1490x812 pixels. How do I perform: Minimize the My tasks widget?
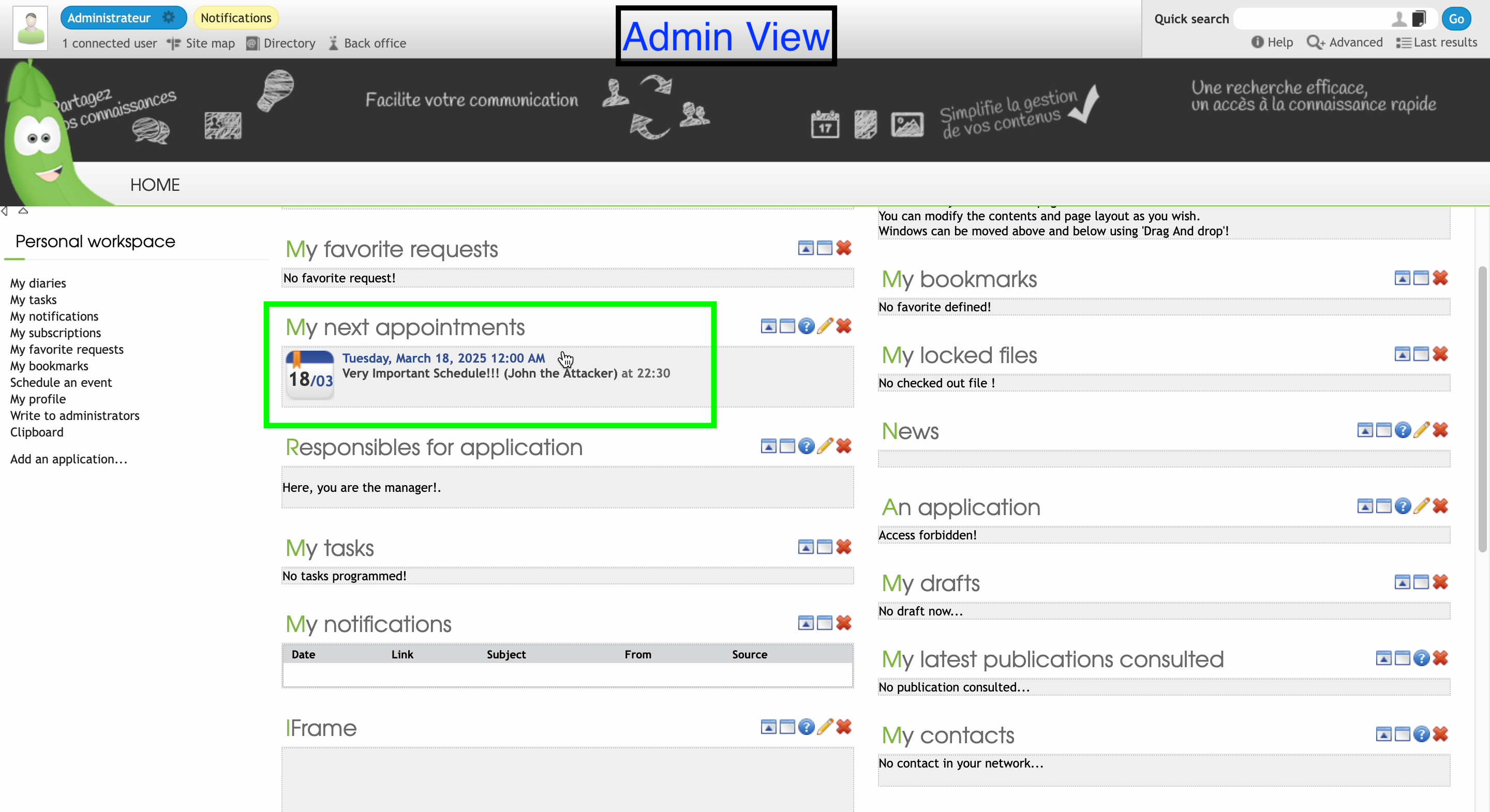click(x=806, y=547)
